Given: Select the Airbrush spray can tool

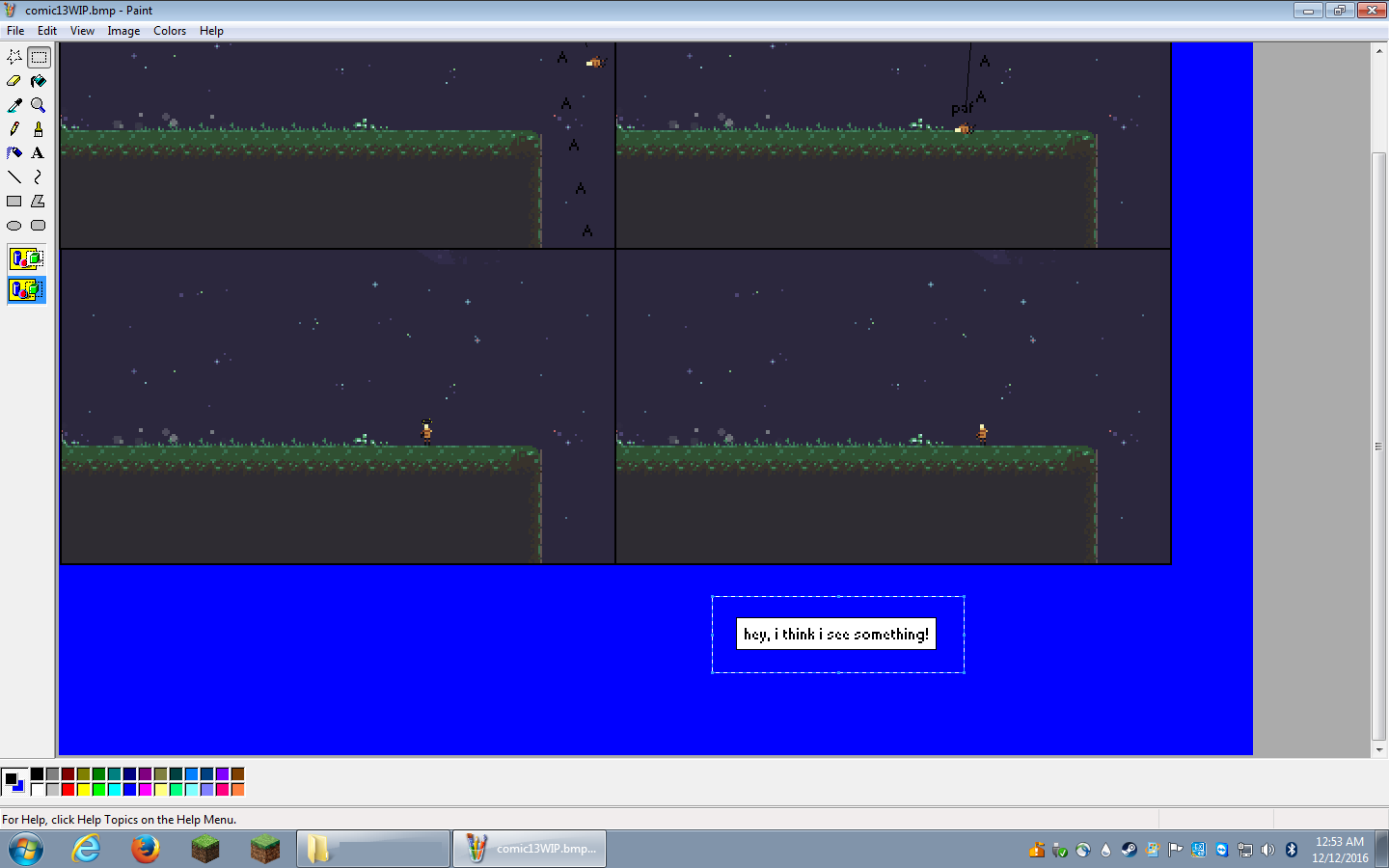Looking at the screenshot, I should pos(14,153).
